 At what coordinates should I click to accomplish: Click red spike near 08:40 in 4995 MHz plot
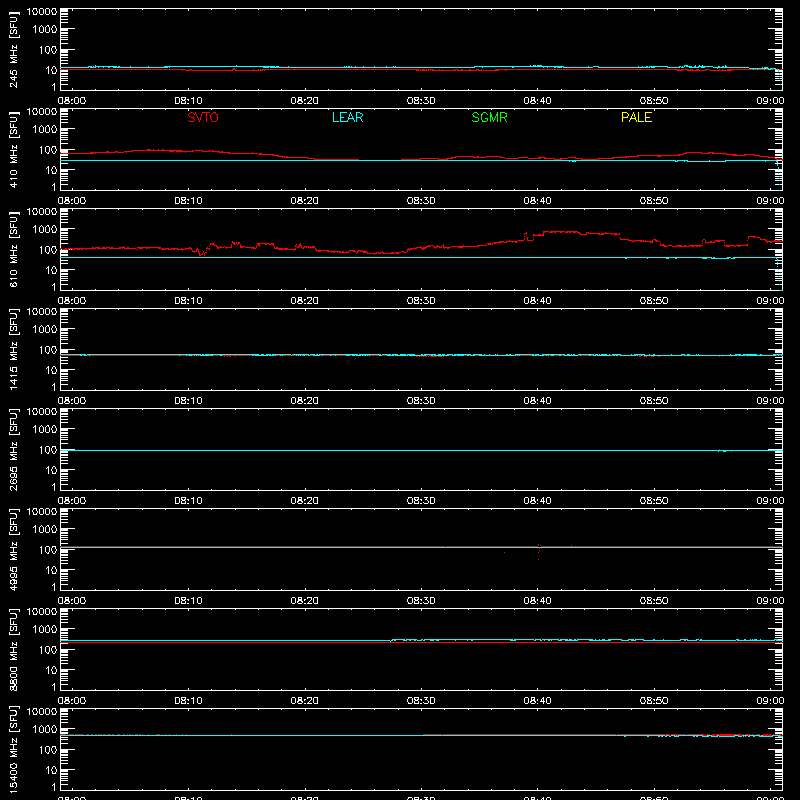pyautogui.click(x=539, y=551)
